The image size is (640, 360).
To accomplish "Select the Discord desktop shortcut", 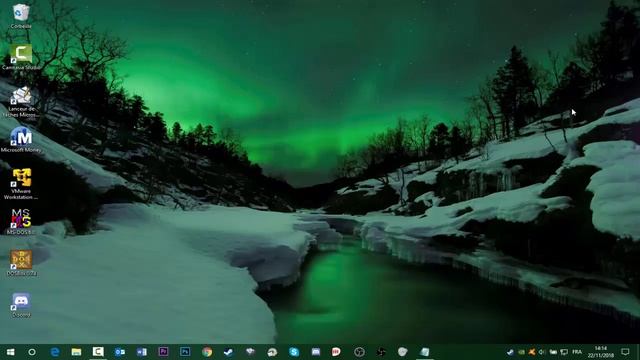I will coord(21,305).
